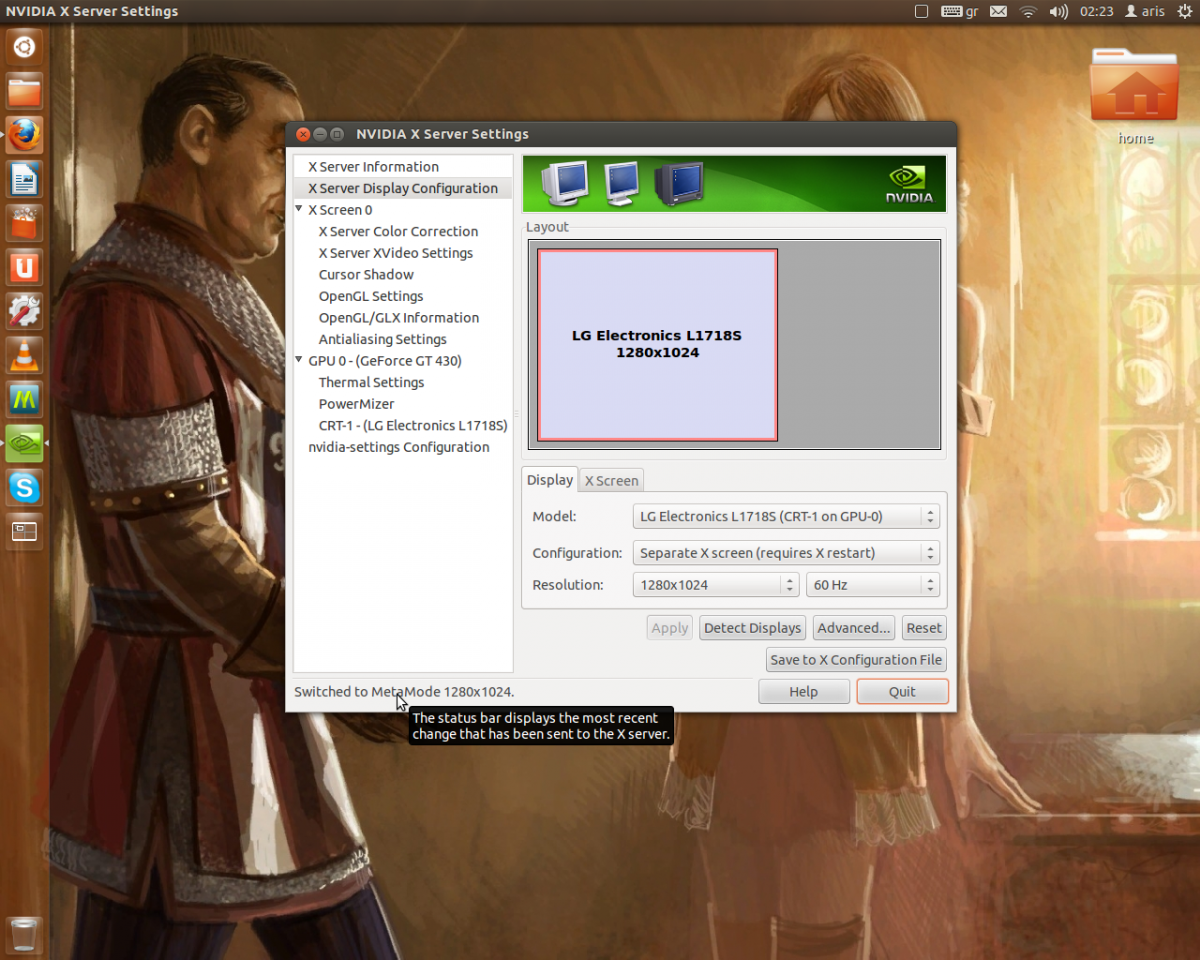Switch to the Display tab
This screenshot has width=1200, height=960.
point(550,480)
